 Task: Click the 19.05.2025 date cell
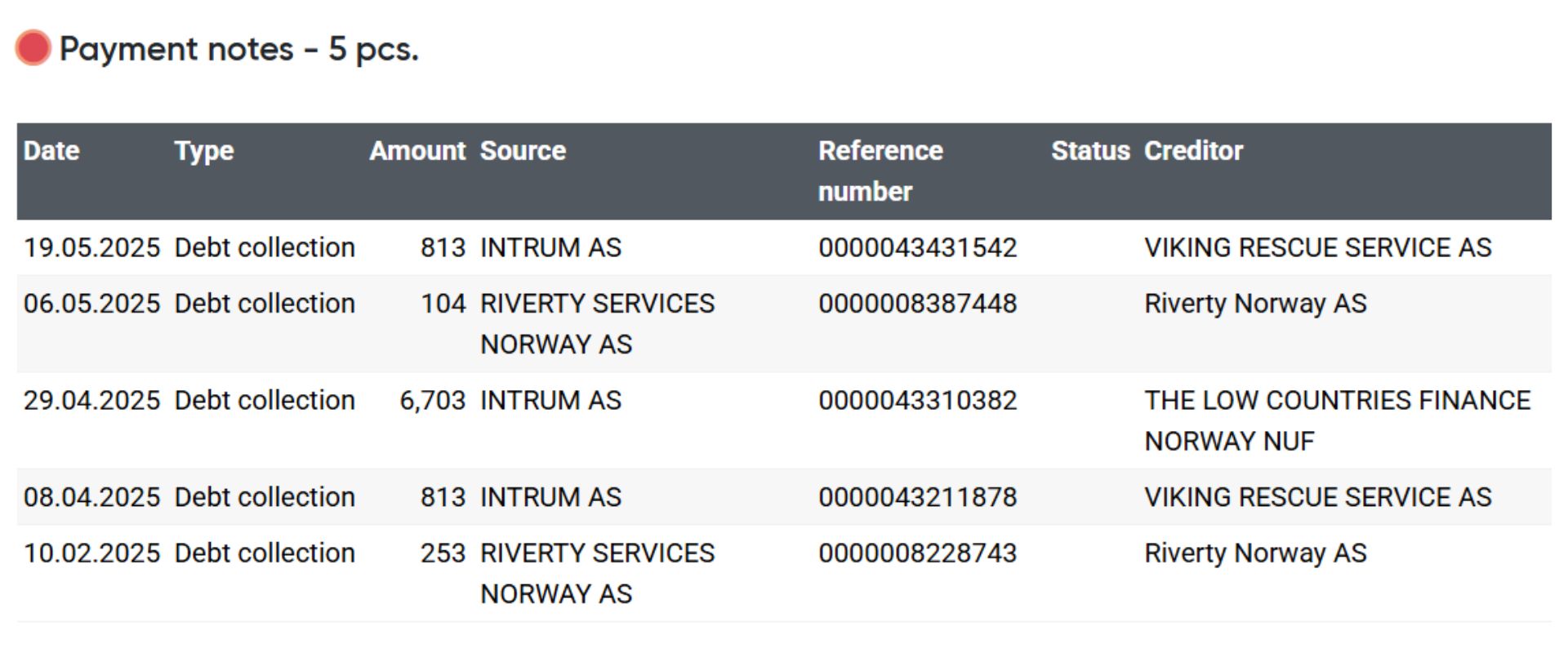point(91,247)
